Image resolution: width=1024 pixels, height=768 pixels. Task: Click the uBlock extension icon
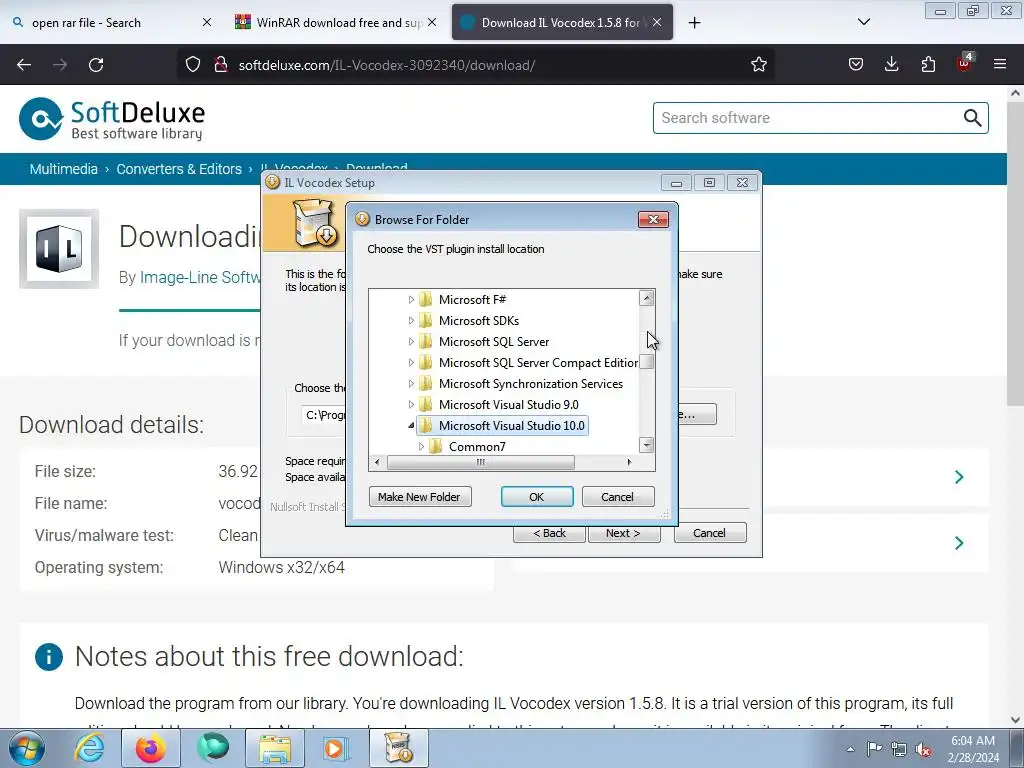pos(965,63)
